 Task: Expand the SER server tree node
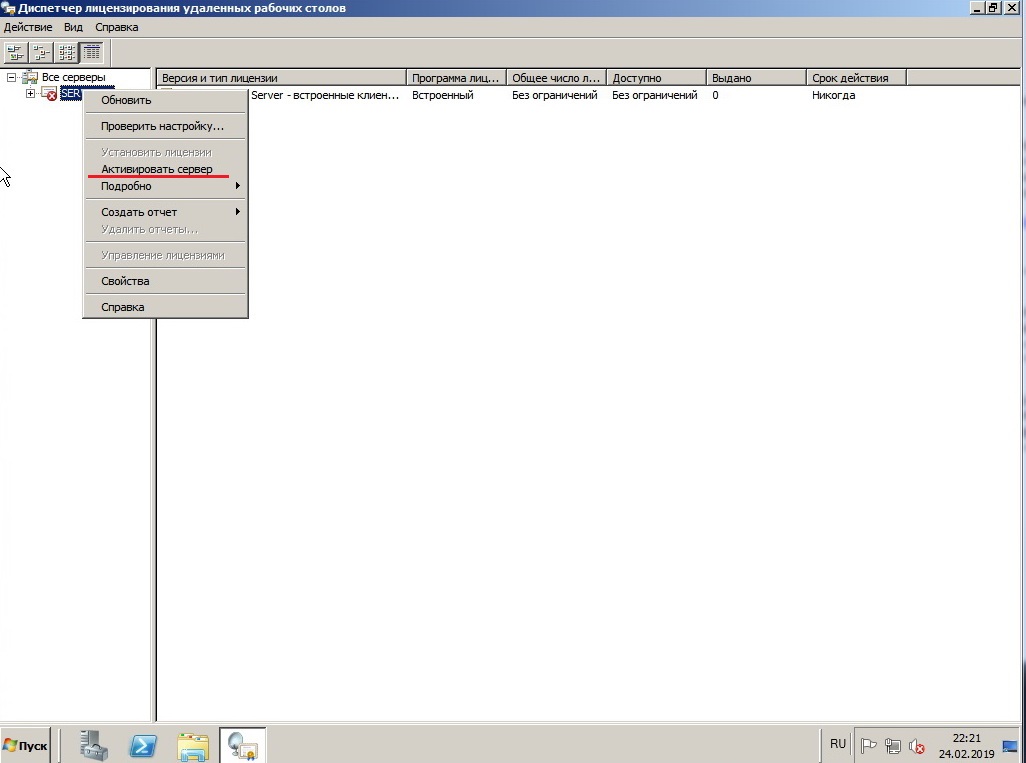click(31, 94)
